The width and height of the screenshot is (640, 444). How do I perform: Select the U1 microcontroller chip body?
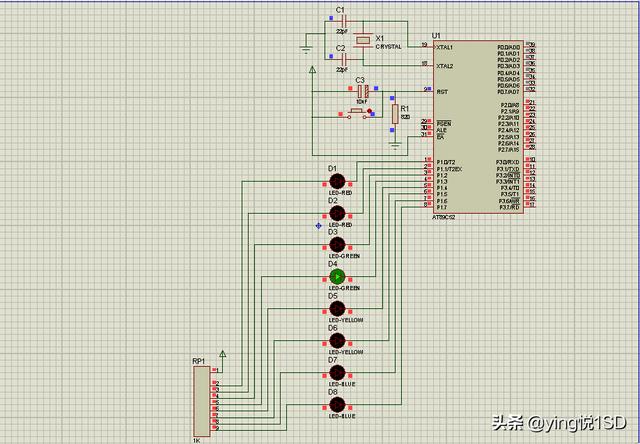click(x=478, y=127)
